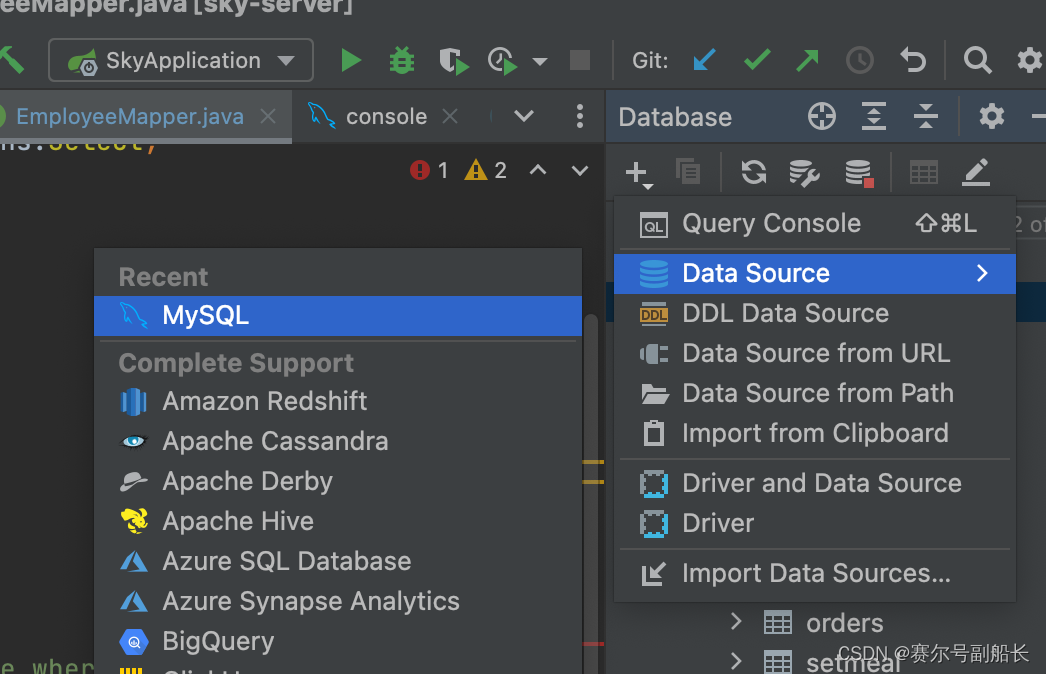
Task: Push commits with the green arrow icon
Action: point(807,60)
